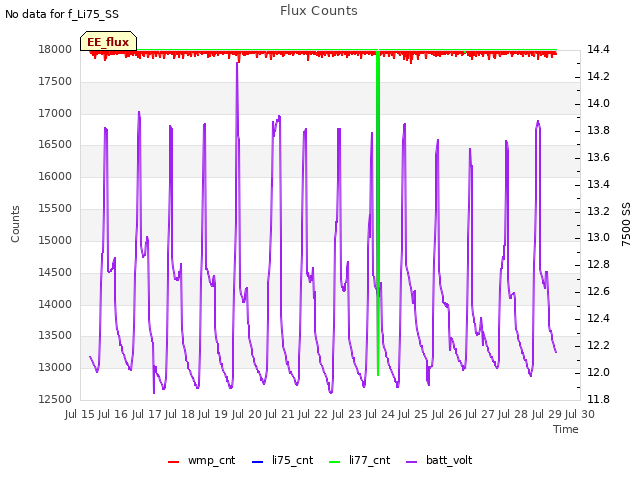This screenshot has width=640, height=480.
Task: Click the Counts y-axis label
Action: click(15, 224)
